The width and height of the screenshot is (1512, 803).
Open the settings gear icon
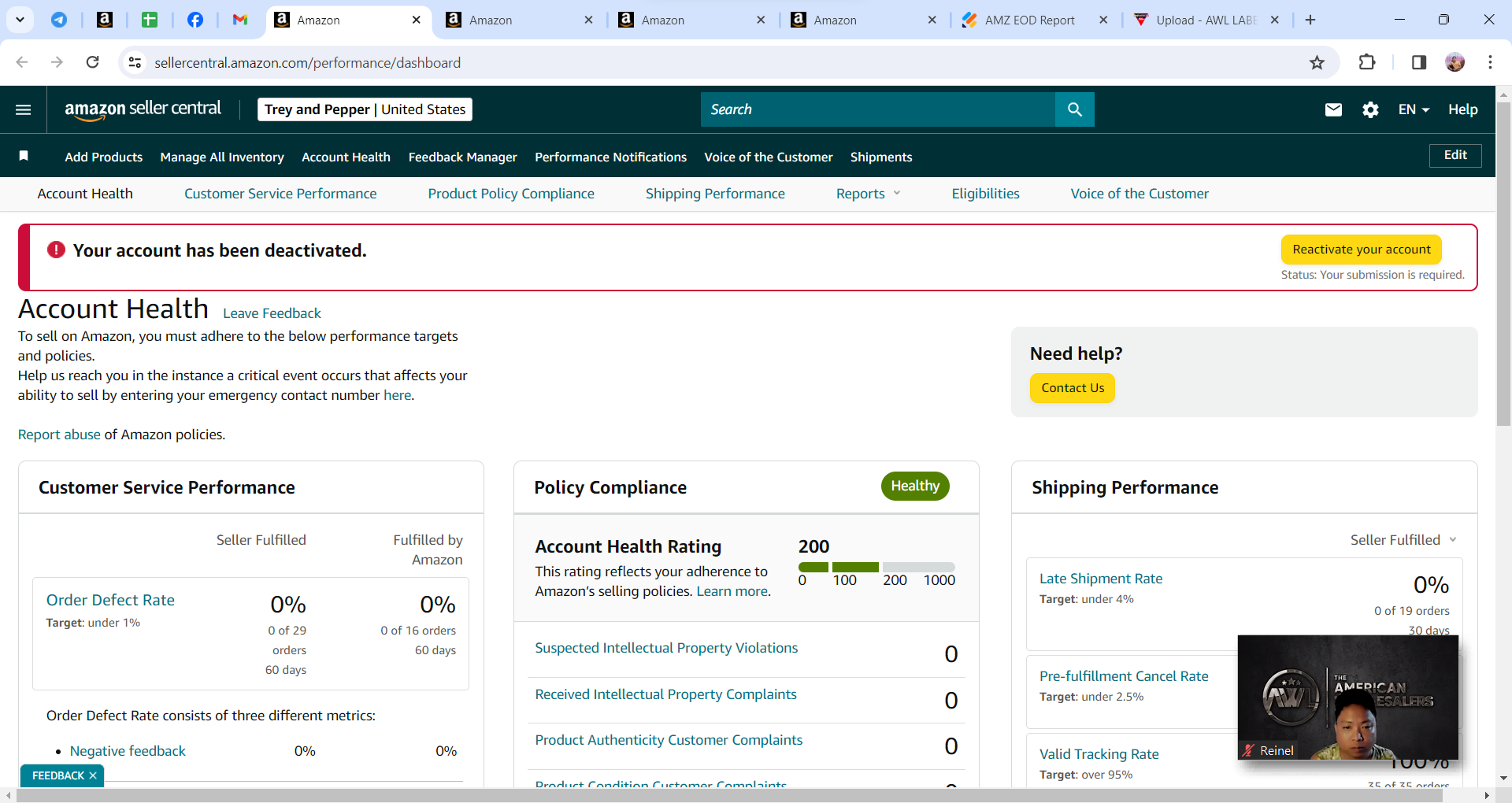point(1370,109)
